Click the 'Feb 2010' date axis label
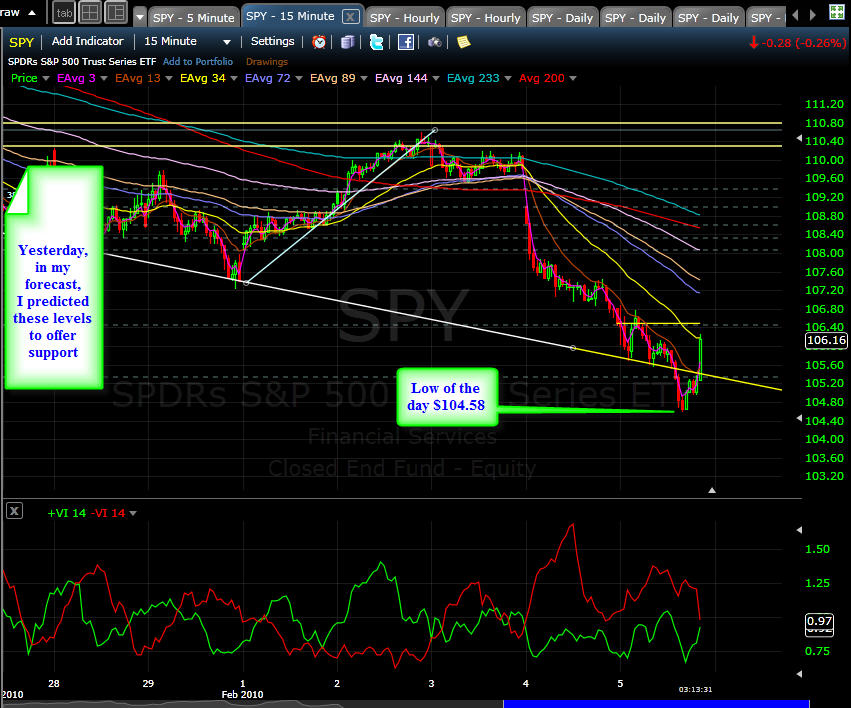 [x=242, y=694]
